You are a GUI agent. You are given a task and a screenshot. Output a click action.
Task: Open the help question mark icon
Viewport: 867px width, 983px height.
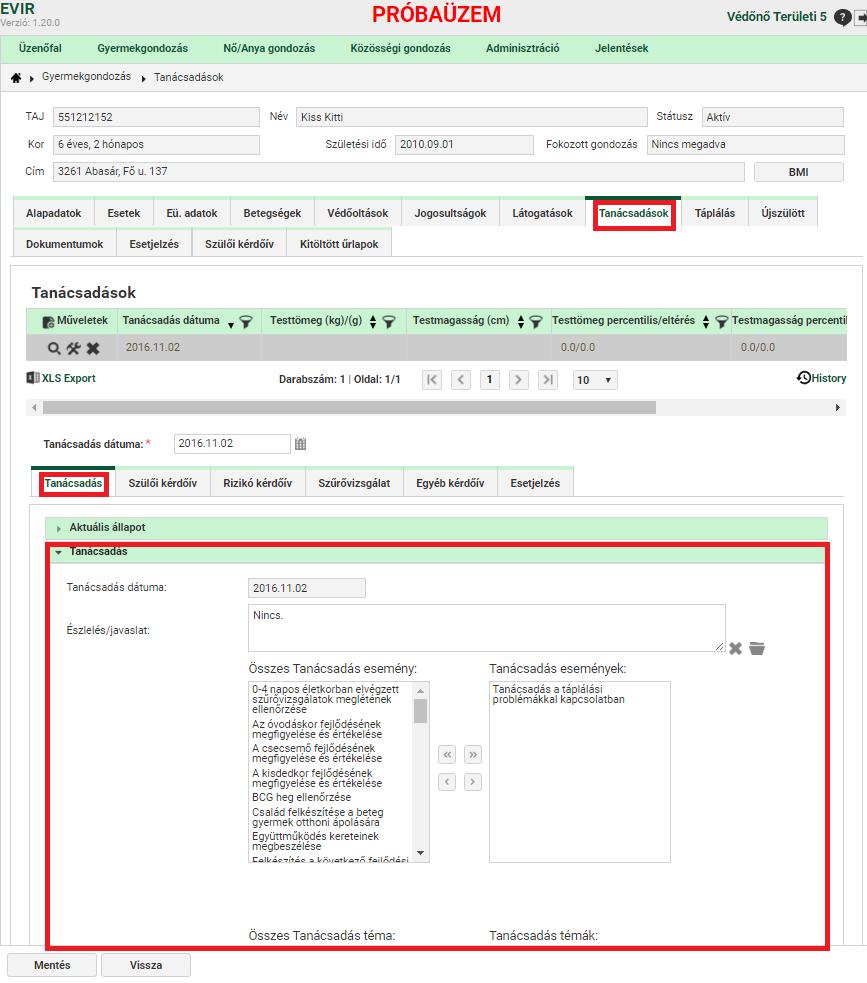843,17
